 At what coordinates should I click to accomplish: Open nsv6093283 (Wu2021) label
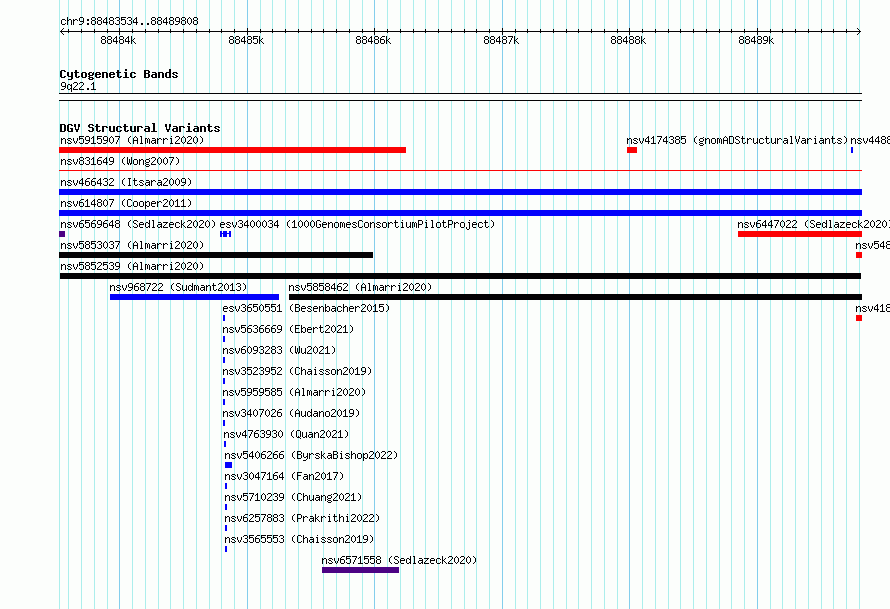[x=279, y=350]
